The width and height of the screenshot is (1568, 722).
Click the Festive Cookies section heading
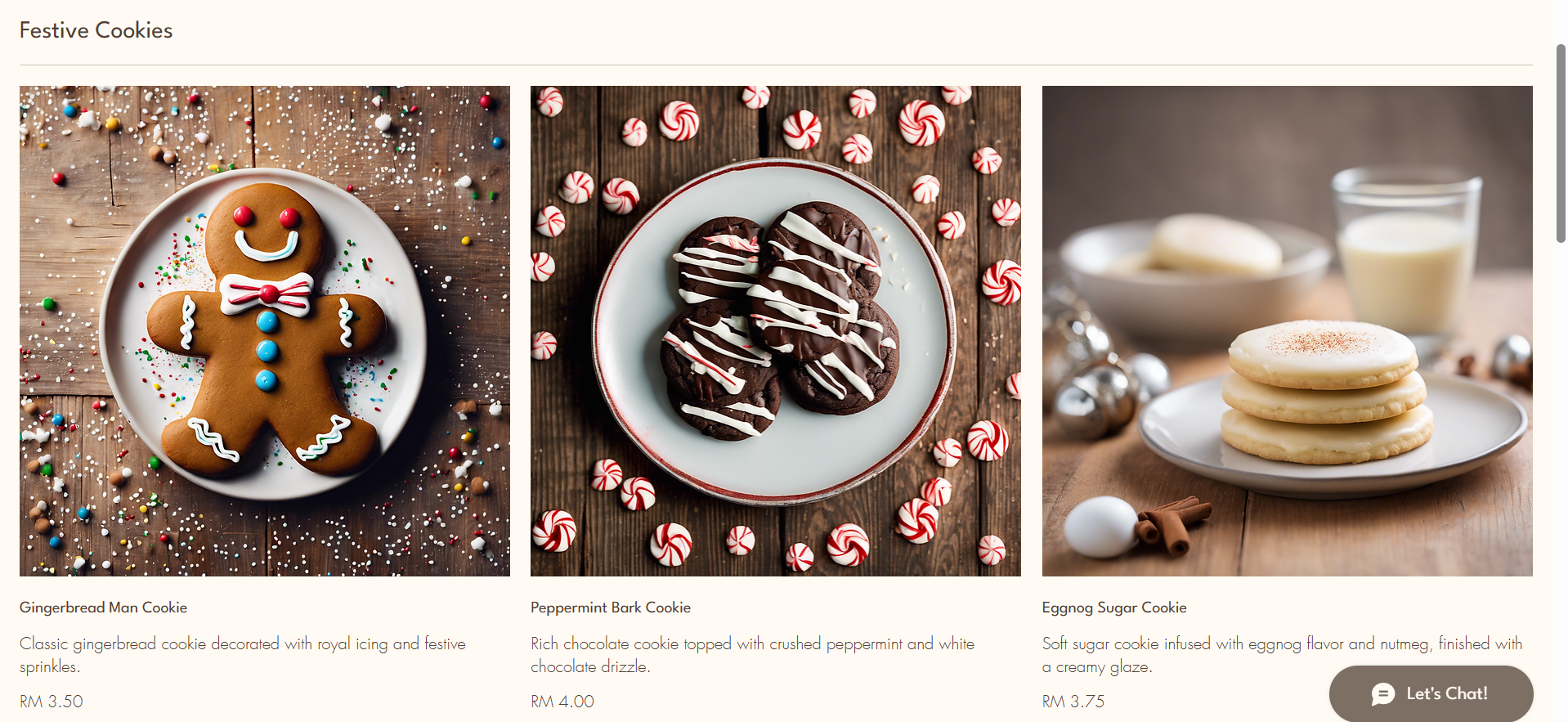(96, 30)
